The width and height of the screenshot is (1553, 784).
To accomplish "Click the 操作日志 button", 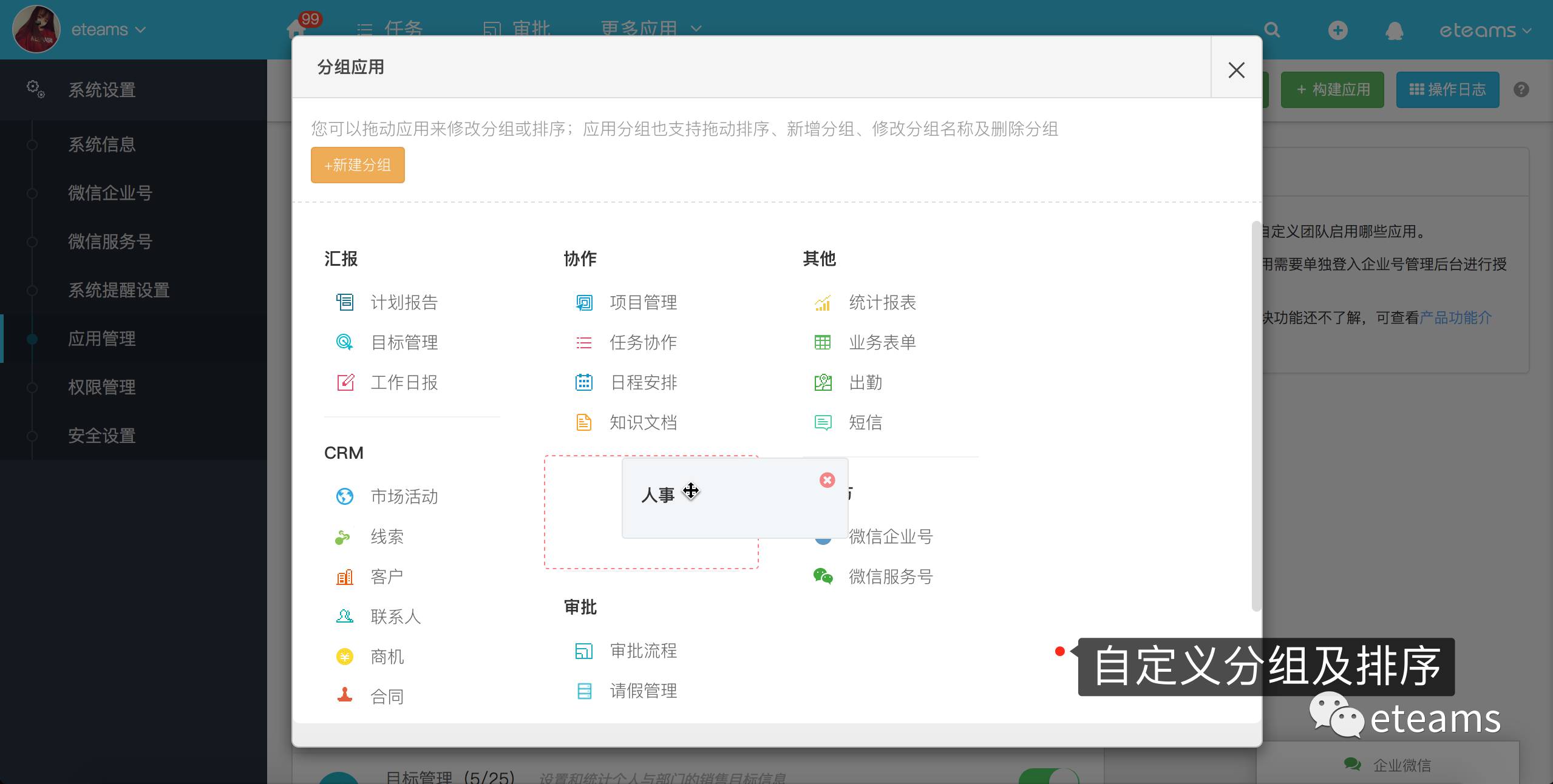I will pyautogui.click(x=1447, y=90).
